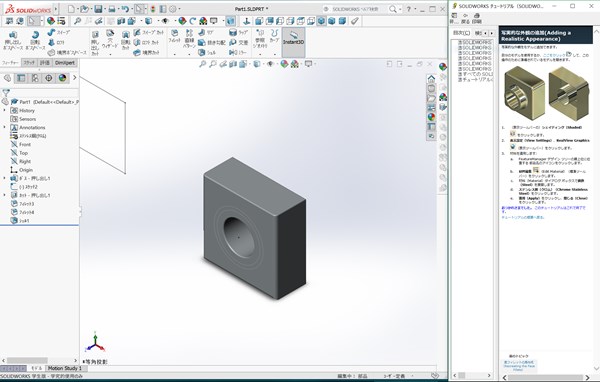Select the Shell (シェル) tool

click(x=207, y=52)
